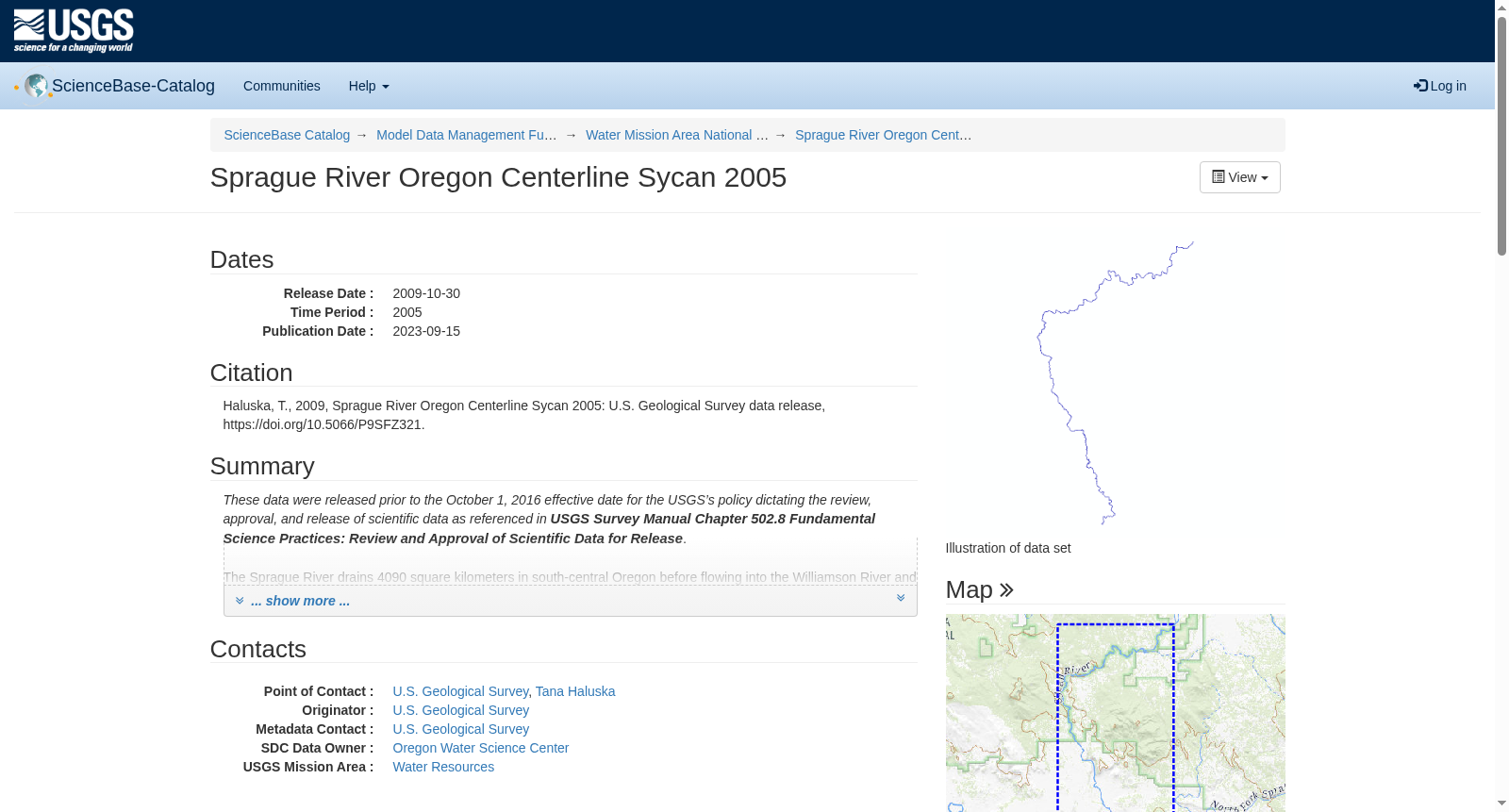Open Sprague River Oregon Cent... breadcrumb

click(x=883, y=135)
